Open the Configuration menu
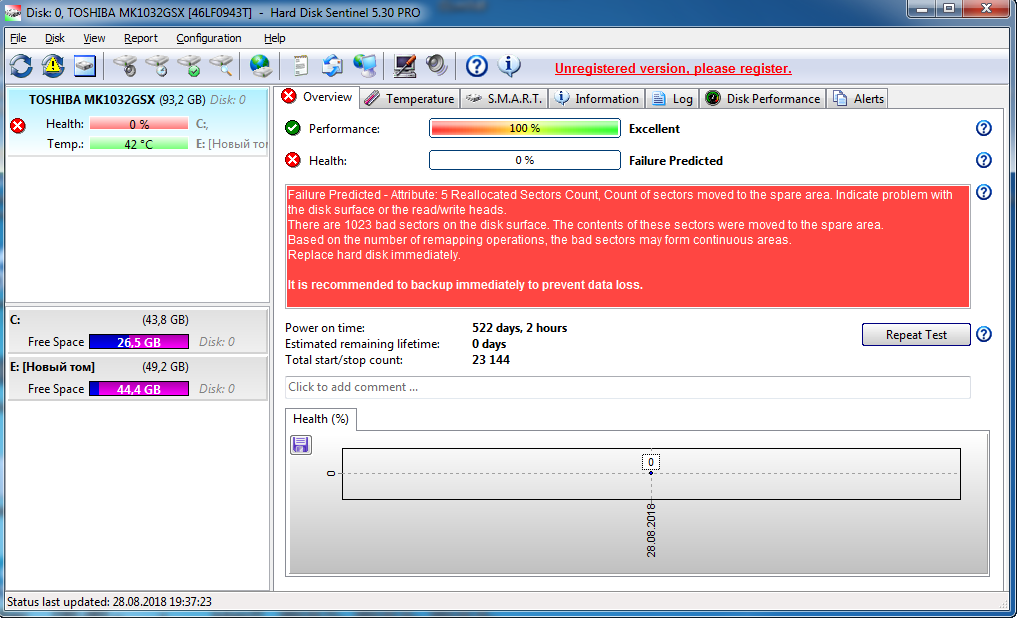 click(x=209, y=38)
